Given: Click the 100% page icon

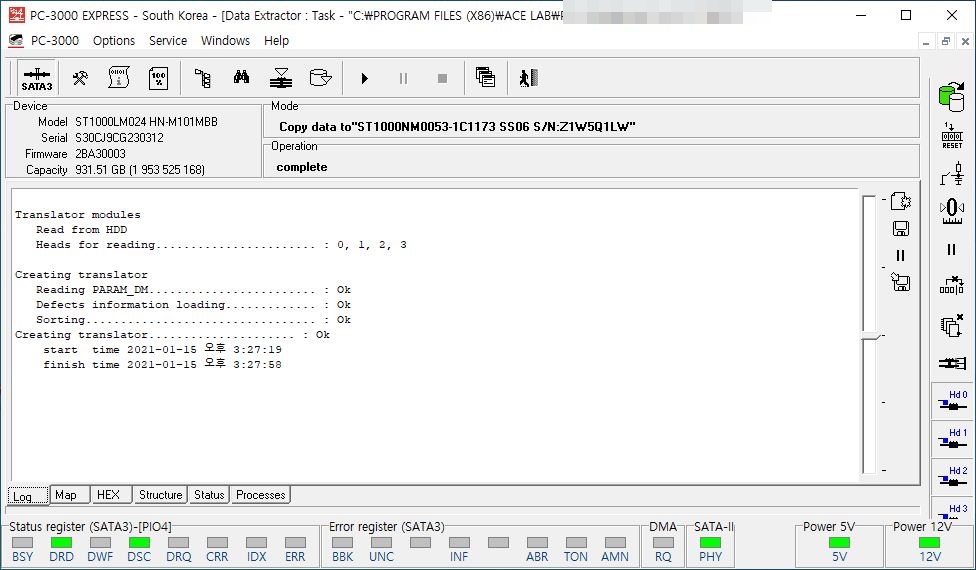Looking at the screenshot, I should tap(158, 78).
